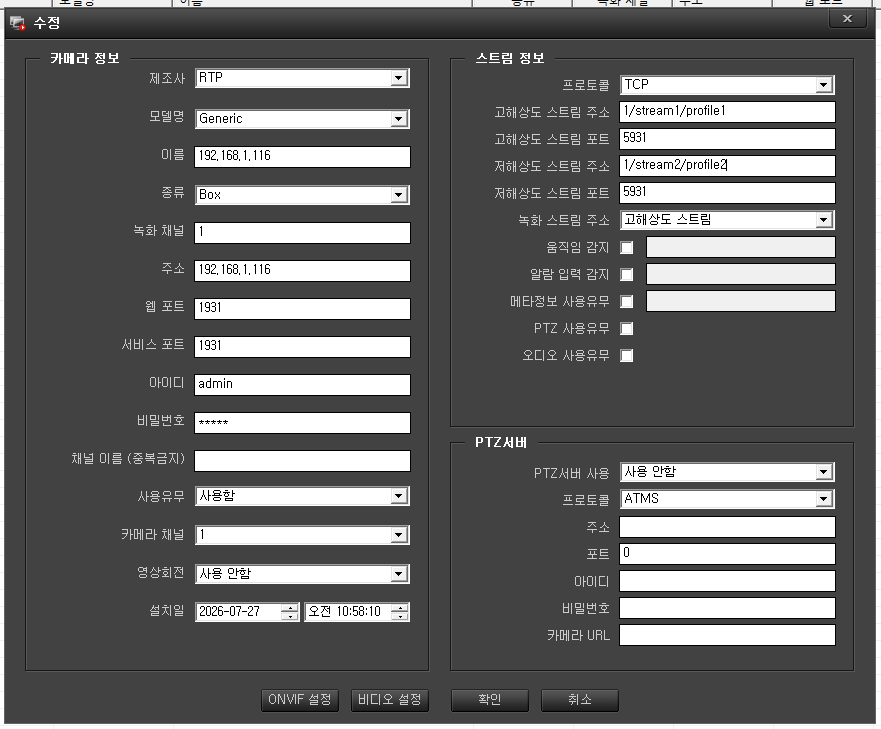
Task: Enable the 움직임 감지 checkbox
Action: pyautogui.click(x=626, y=247)
